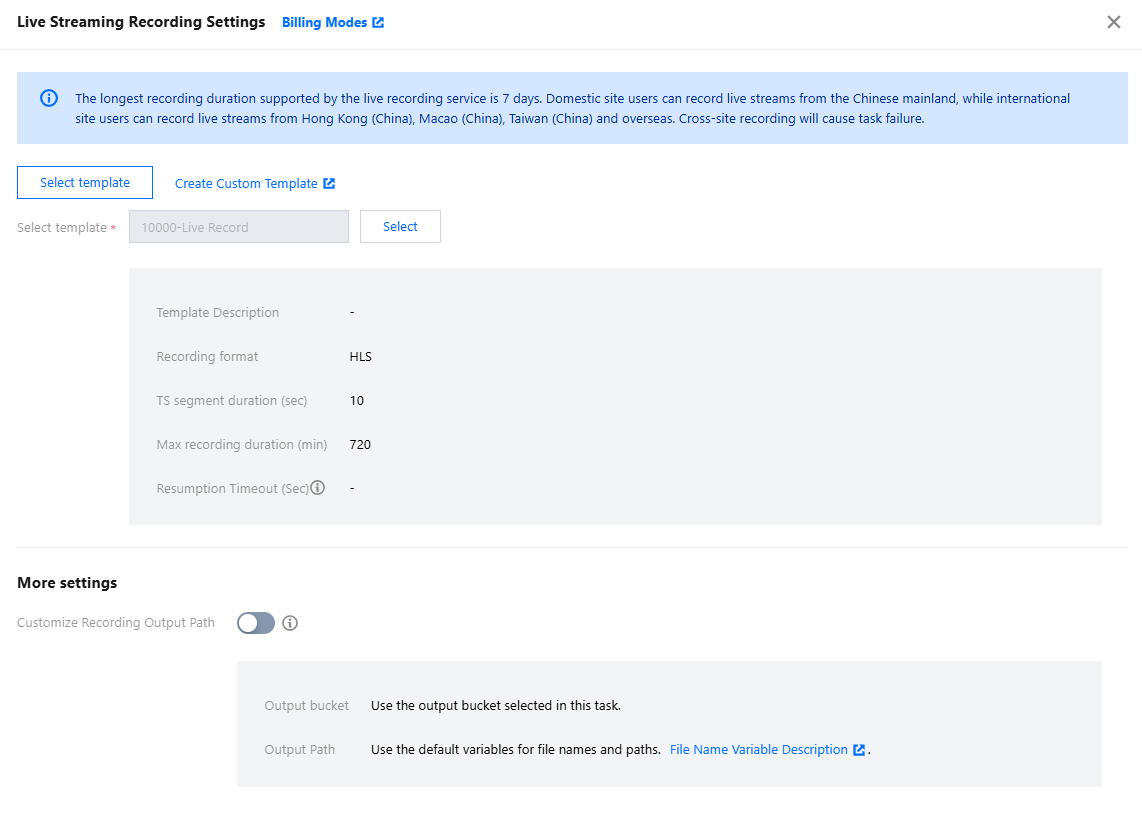Click the external-link icon after File Name Variable Description
This screenshot has height=823, width=1142.
coord(858,749)
